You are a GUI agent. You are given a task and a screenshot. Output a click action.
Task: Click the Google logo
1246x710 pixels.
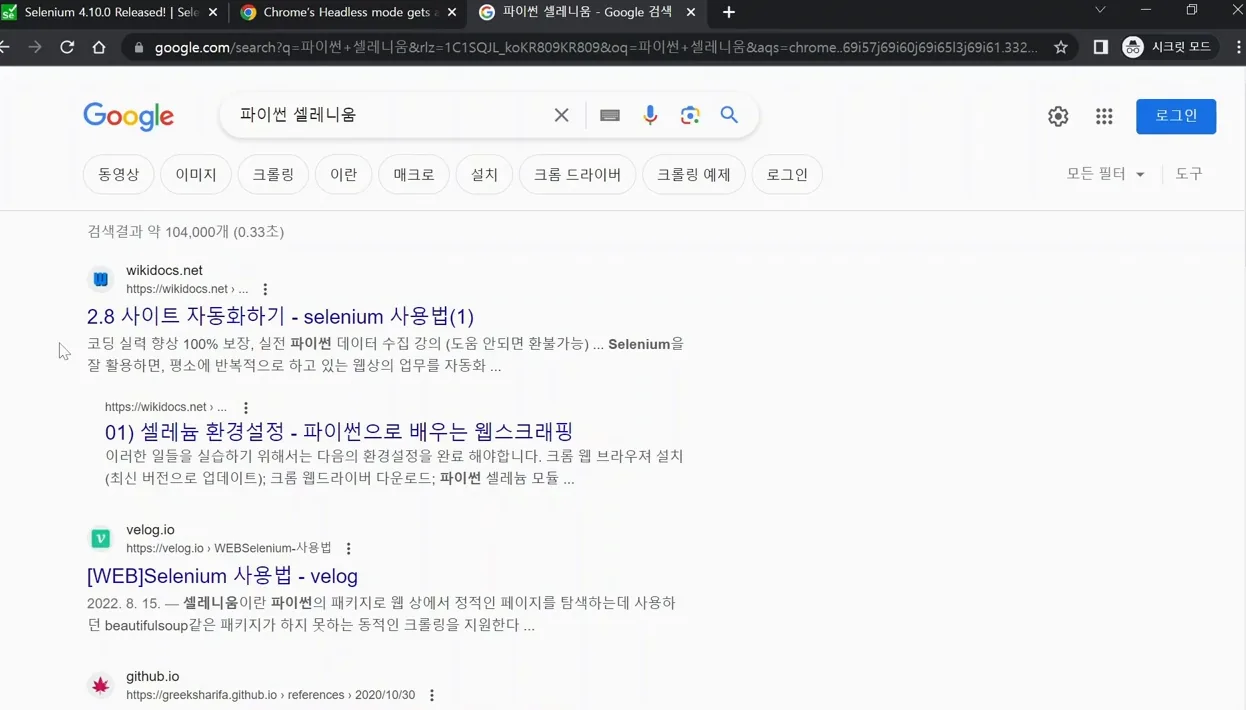pyautogui.click(x=128, y=116)
